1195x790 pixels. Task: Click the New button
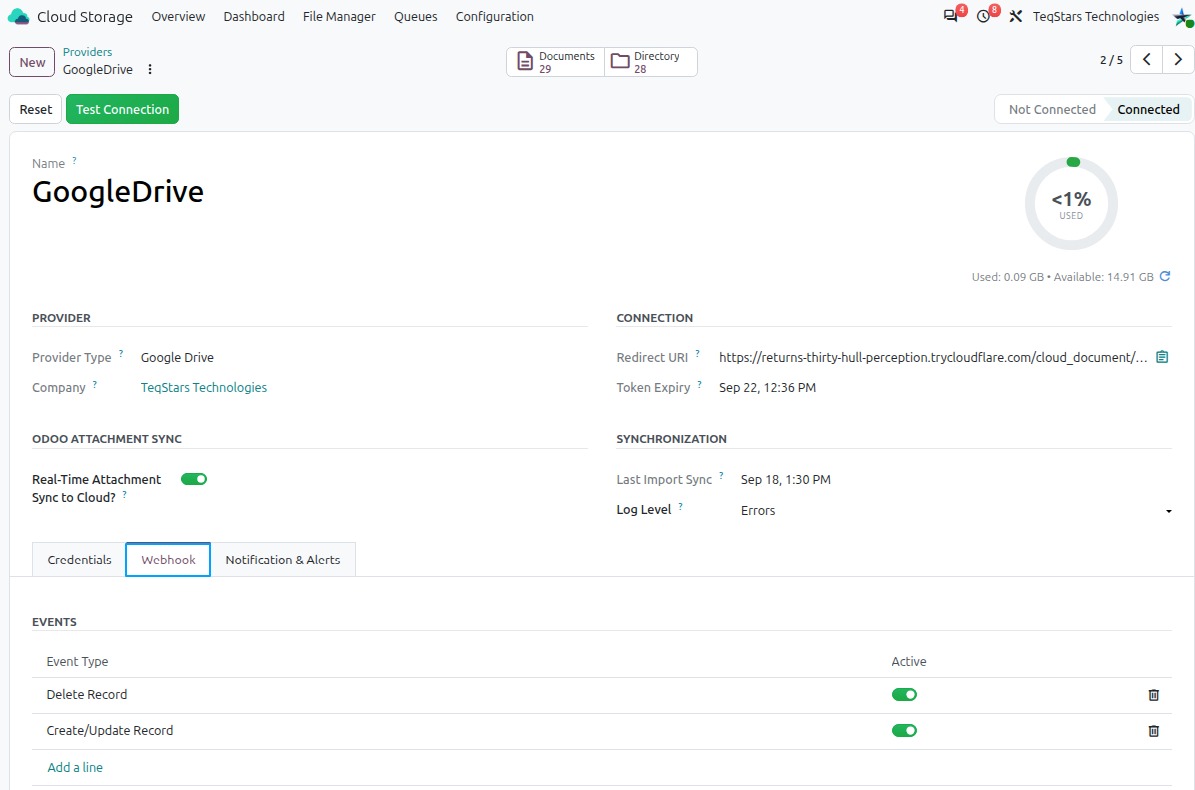click(x=32, y=62)
